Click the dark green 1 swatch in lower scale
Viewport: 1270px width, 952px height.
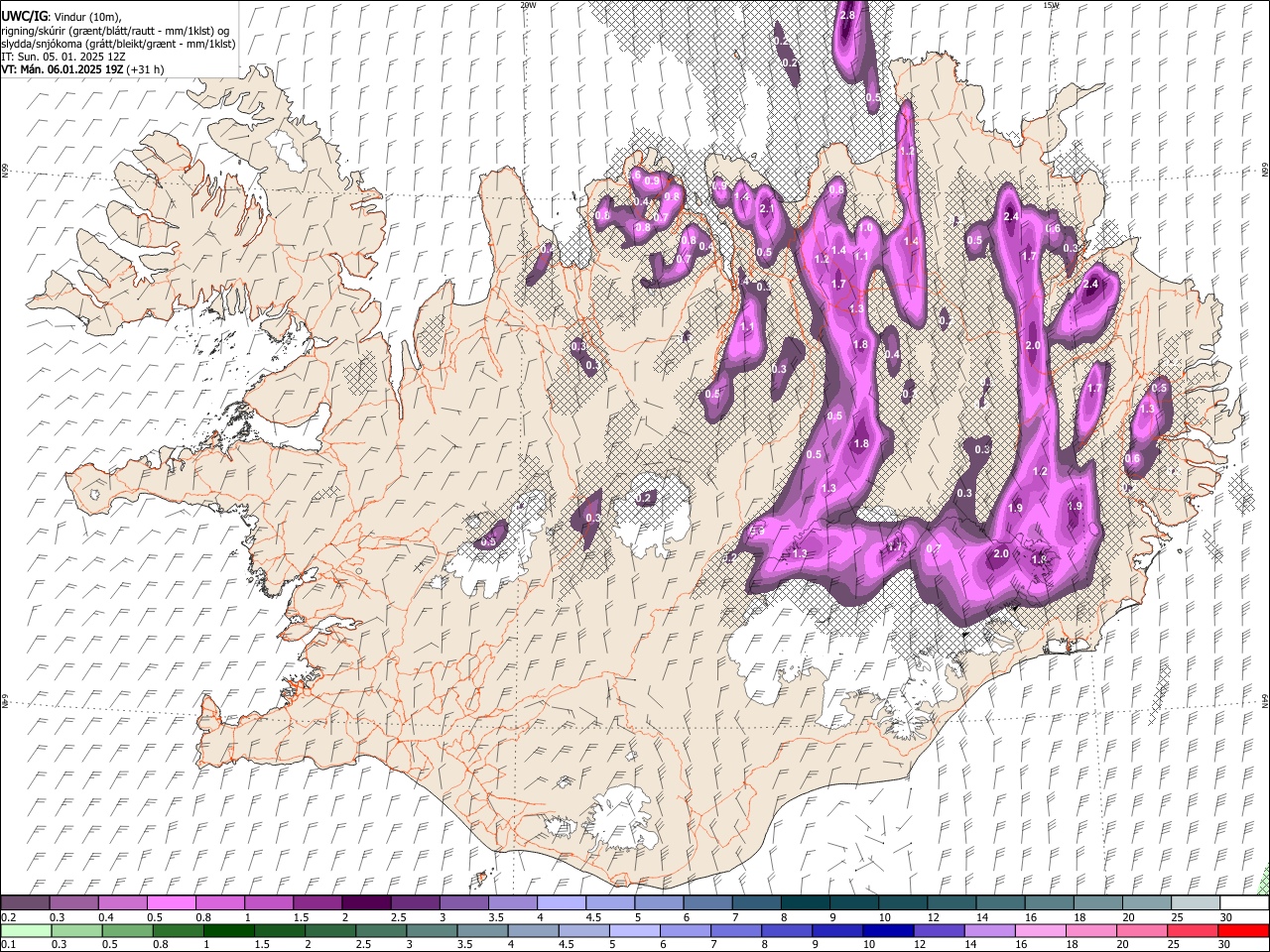click(228, 931)
